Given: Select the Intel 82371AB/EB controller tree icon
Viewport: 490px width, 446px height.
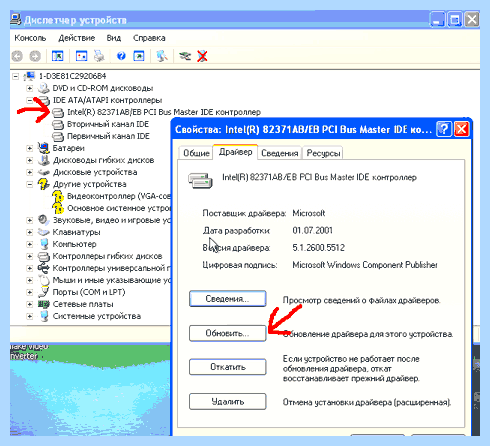Looking at the screenshot, I should click(58, 112).
